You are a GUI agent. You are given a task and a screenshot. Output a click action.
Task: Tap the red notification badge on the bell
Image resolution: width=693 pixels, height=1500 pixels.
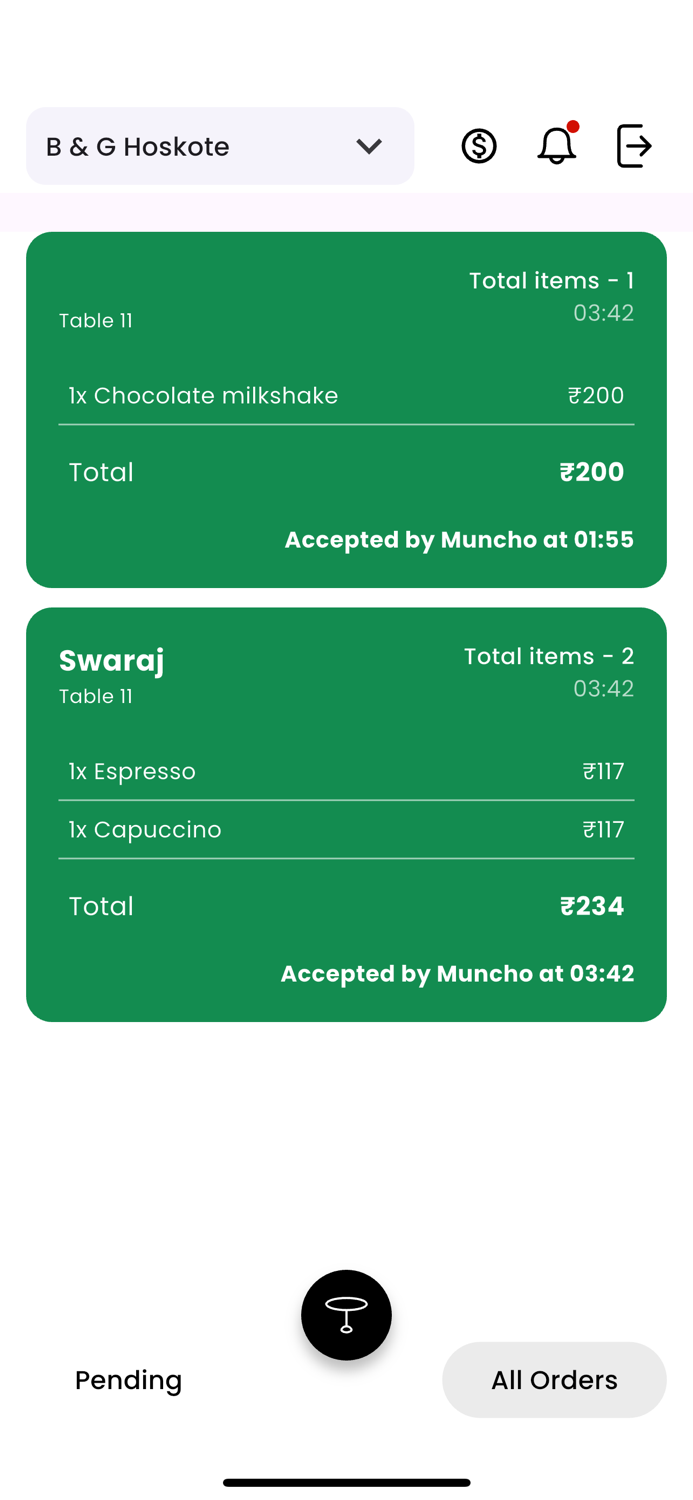574,126
